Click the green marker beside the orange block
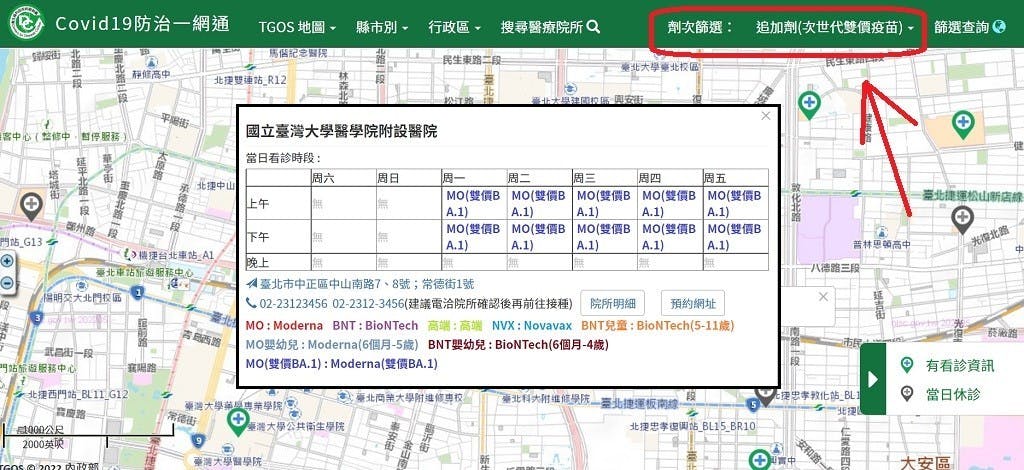Screen dimensions: 1024x470 (x=962, y=123)
